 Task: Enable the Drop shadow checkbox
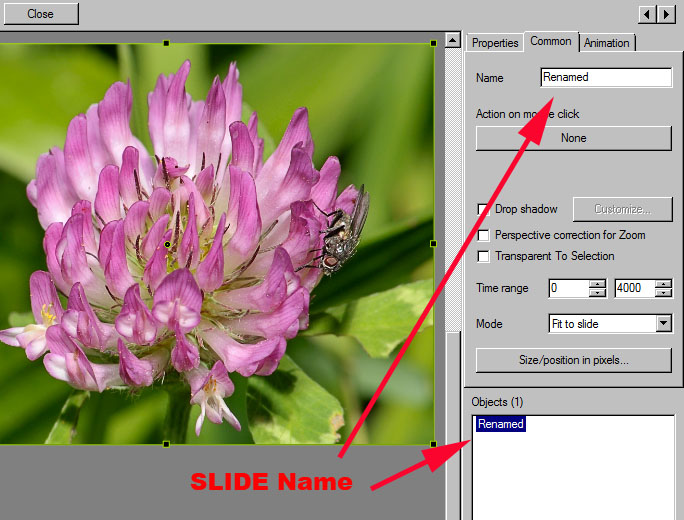(484, 209)
